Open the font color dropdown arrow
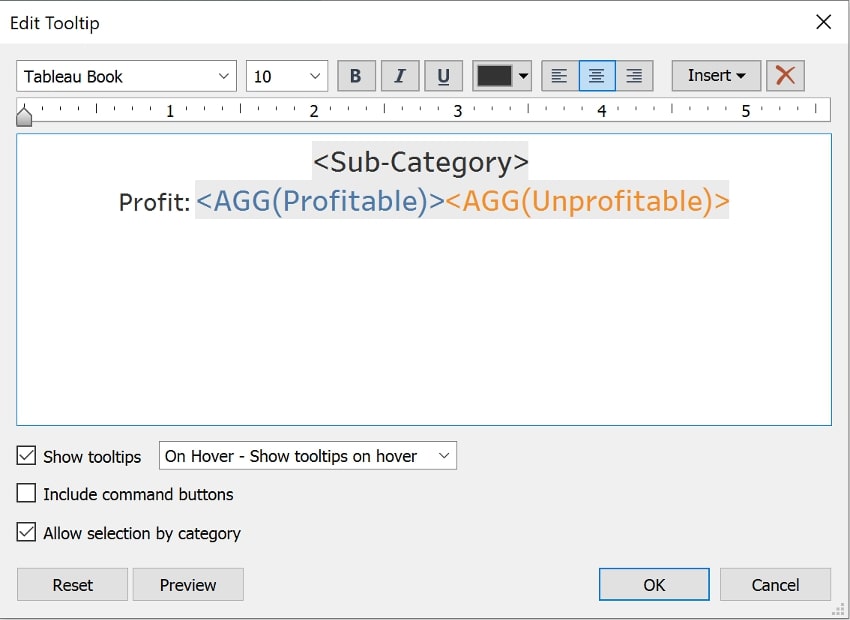The width and height of the screenshot is (850, 620). tap(524, 76)
